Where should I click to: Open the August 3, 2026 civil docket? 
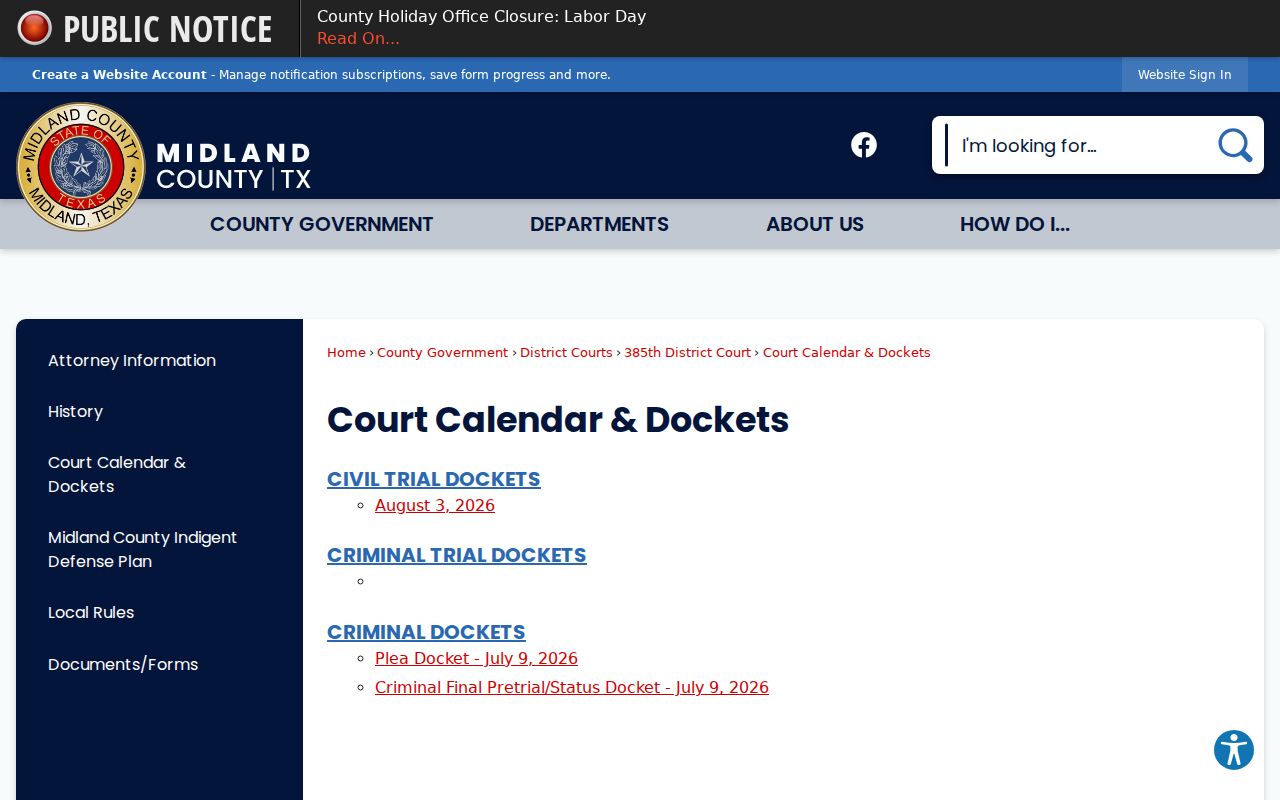[435, 506]
